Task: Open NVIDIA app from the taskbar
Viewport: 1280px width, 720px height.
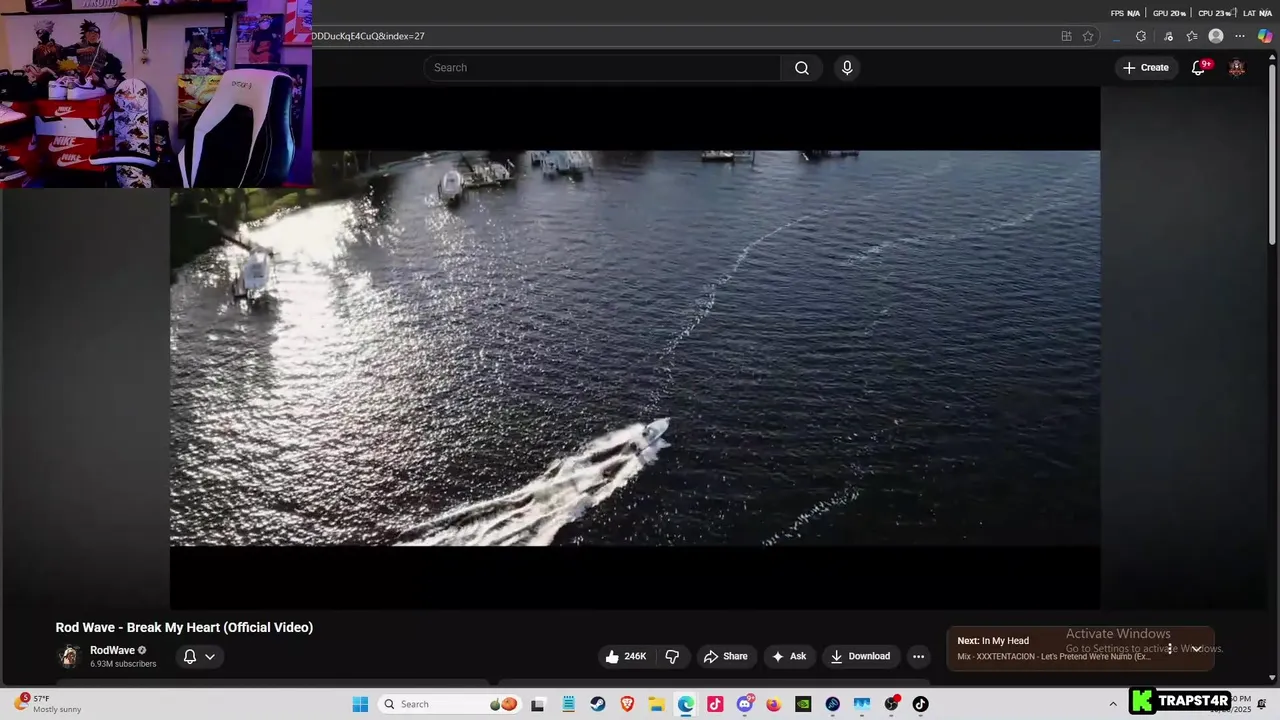Action: pos(803,704)
